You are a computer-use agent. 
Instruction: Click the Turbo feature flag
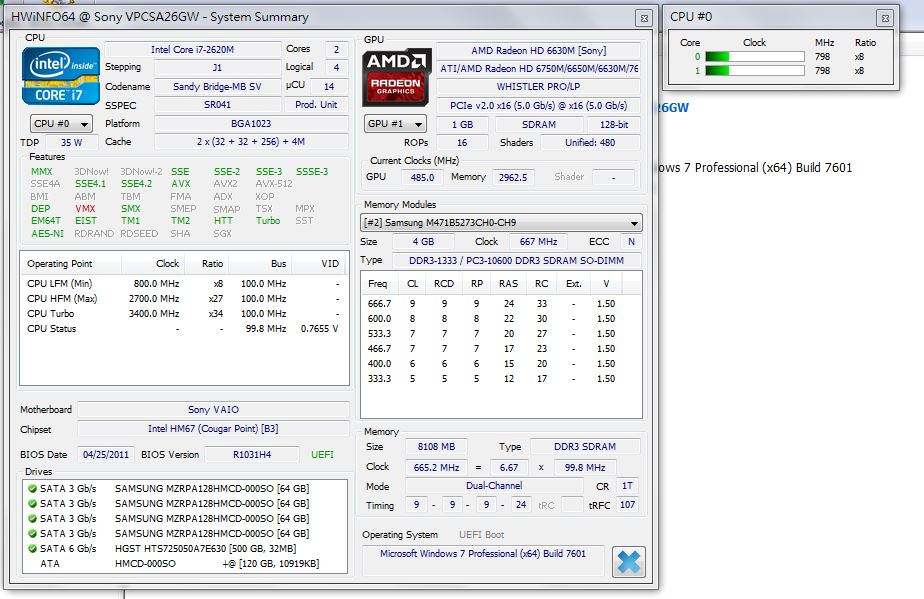[268, 220]
